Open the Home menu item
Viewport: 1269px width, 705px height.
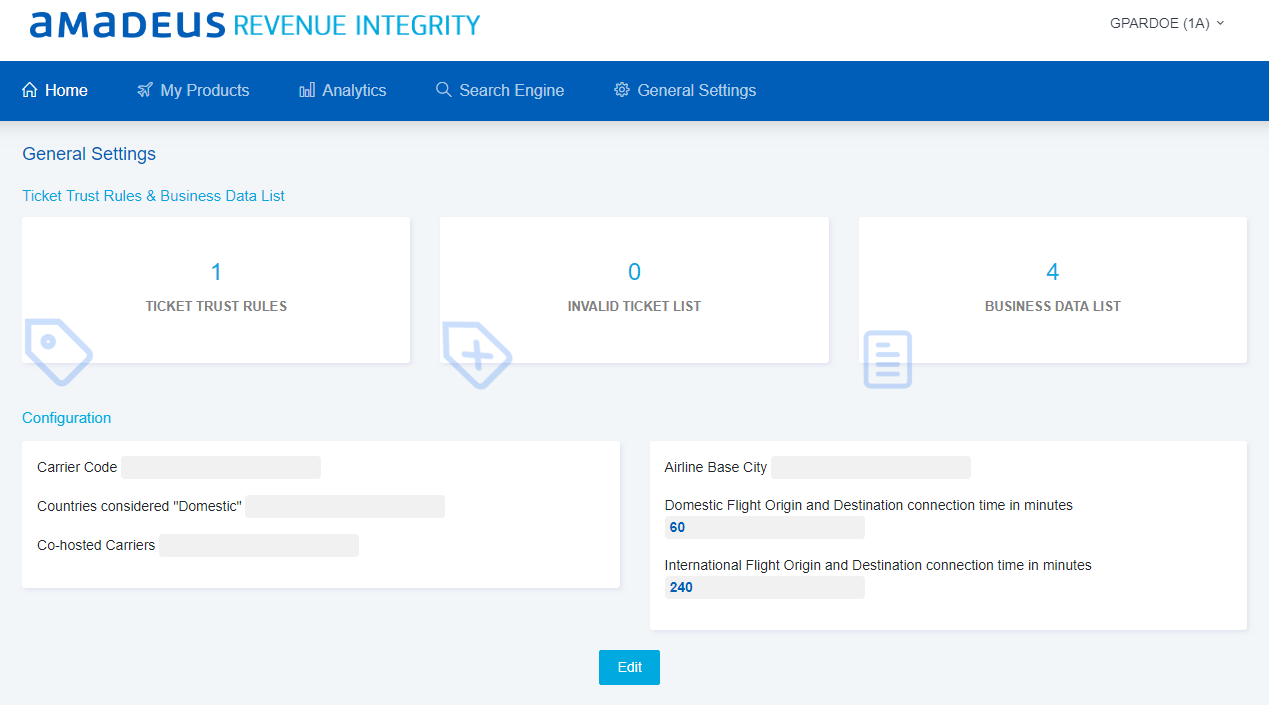click(55, 90)
